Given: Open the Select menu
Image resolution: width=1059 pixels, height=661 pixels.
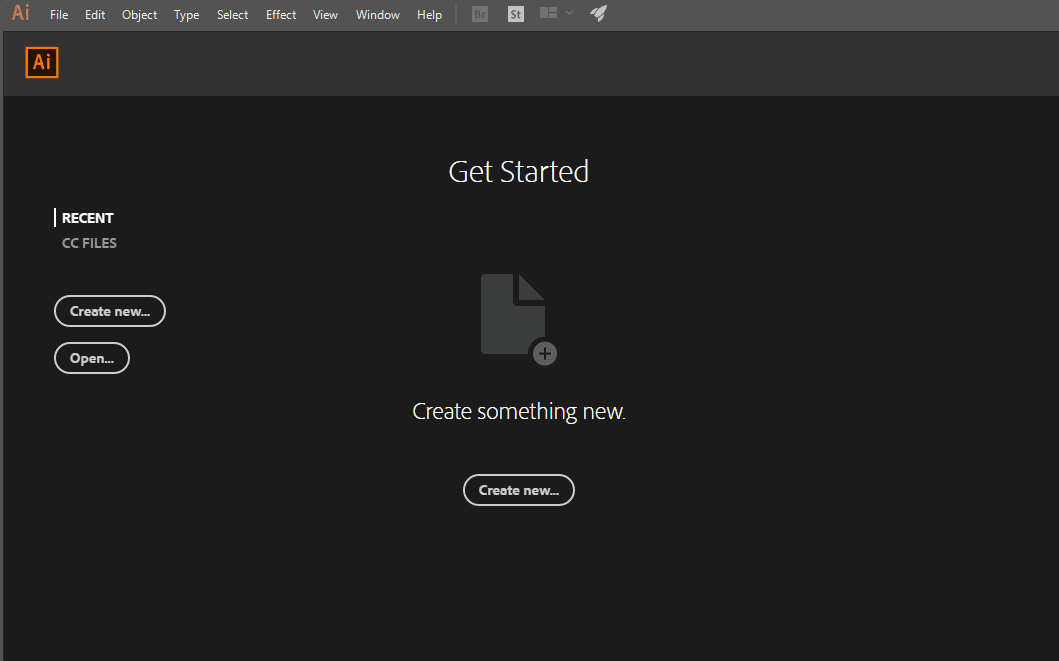Looking at the screenshot, I should click(232, 14).
